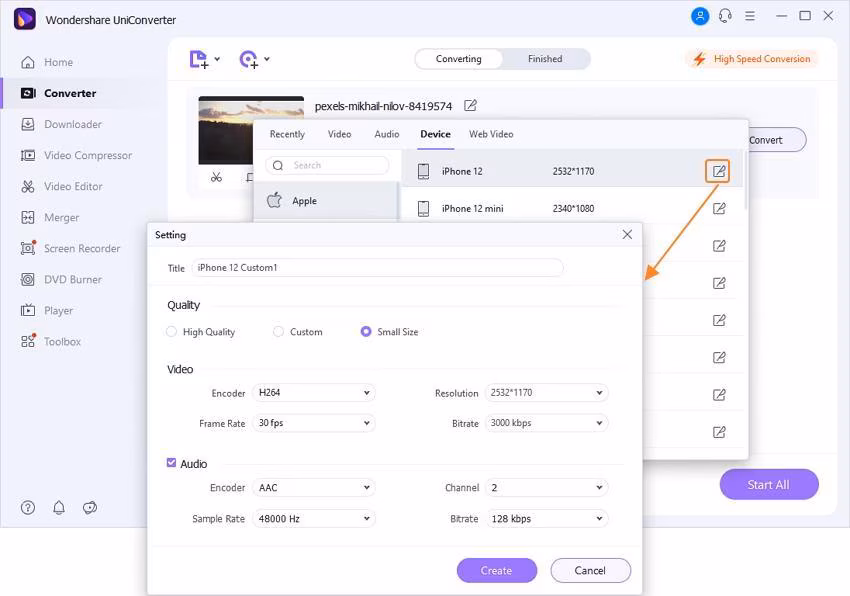Click the feedback icon next to the bell
Screen dimensions: 850x596
[x=90, y=508]
